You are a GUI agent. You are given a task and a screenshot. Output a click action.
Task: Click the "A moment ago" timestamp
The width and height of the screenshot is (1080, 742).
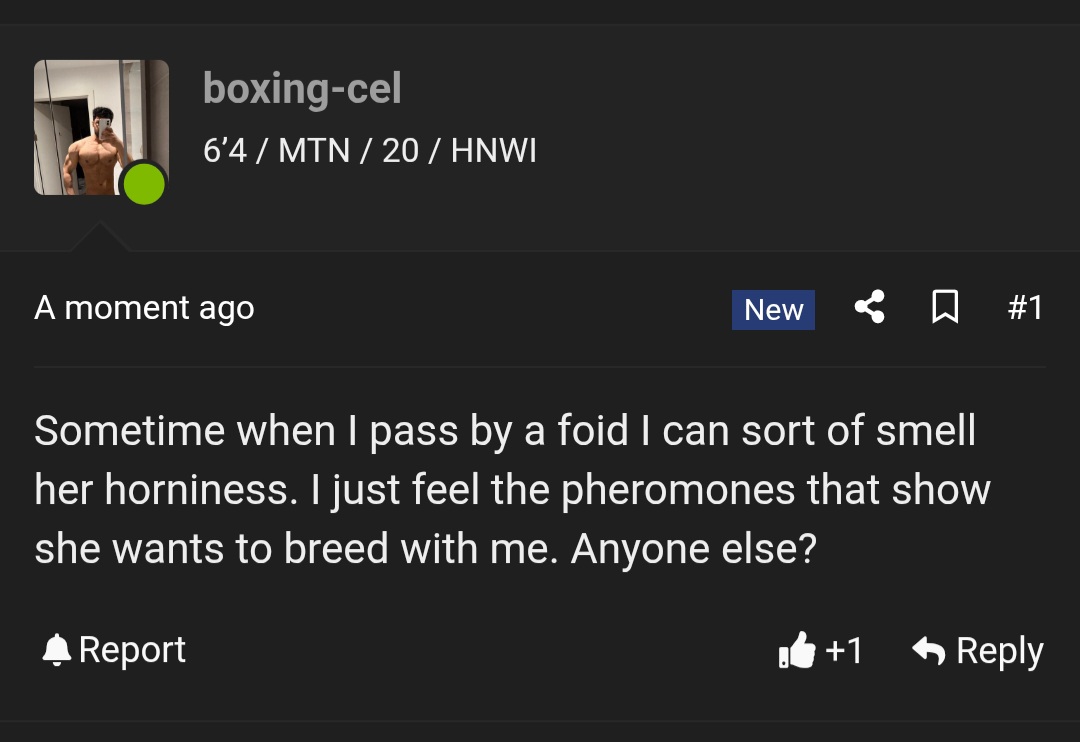click(x=144, y=308)
